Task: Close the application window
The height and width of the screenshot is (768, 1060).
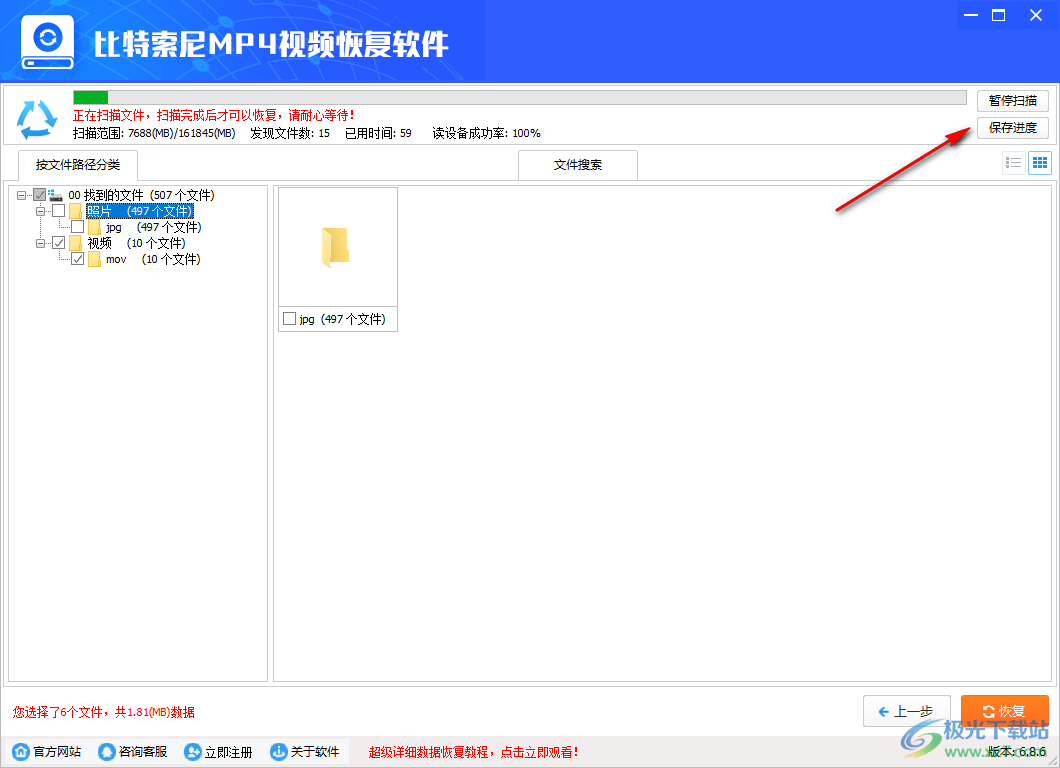Action: 1036,15
